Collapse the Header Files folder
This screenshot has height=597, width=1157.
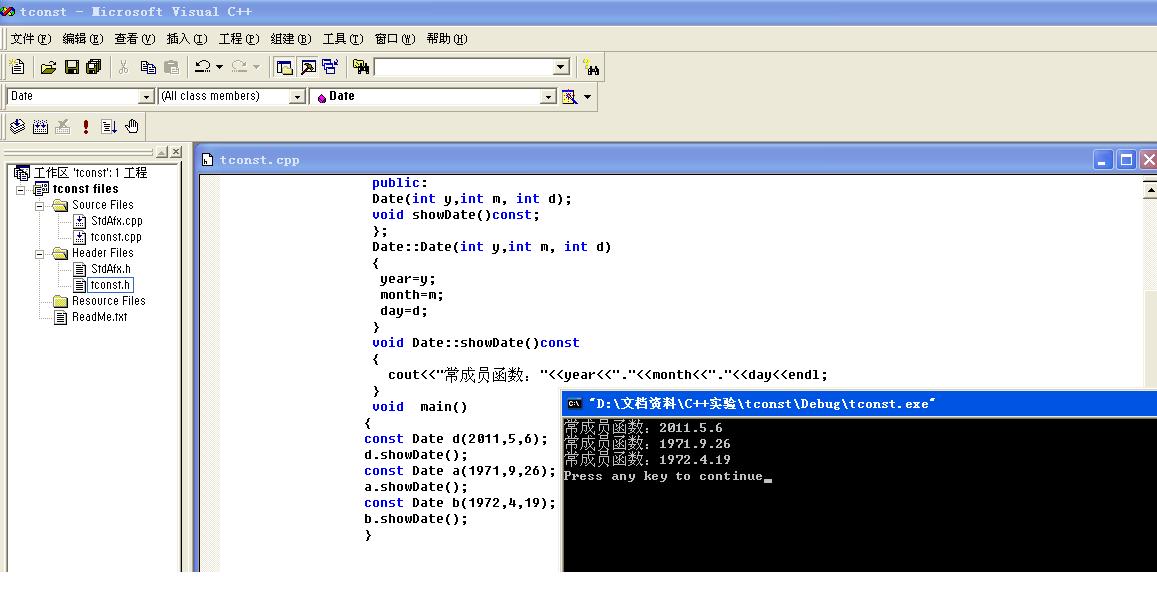point(40,254)
